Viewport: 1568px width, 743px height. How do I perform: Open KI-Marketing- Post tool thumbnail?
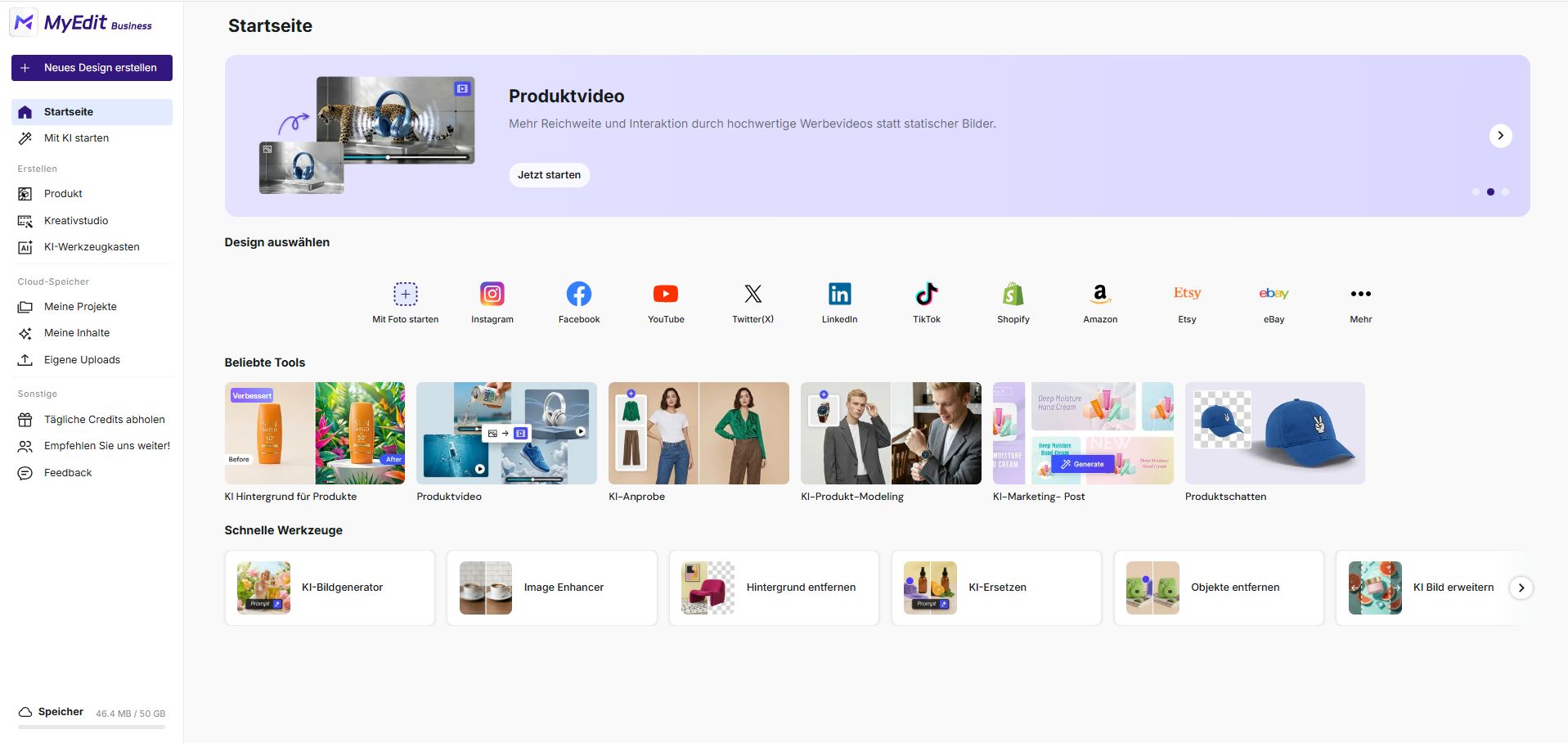pyautogui.click(x=1083, y=433)
